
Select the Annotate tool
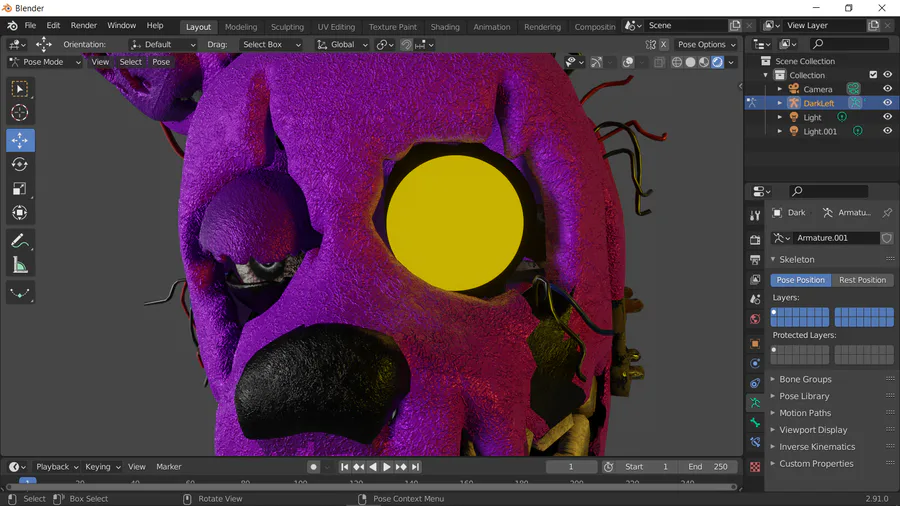point(20,242)
